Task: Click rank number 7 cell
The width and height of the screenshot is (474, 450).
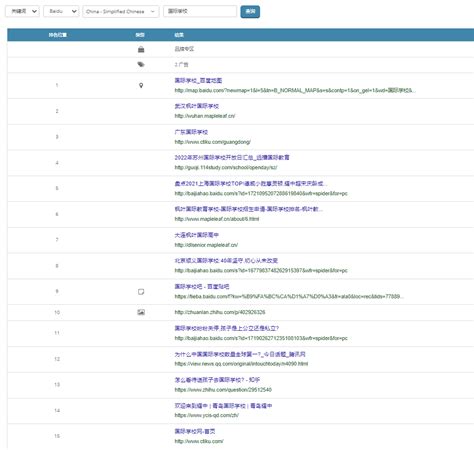Action: [57, 240]
